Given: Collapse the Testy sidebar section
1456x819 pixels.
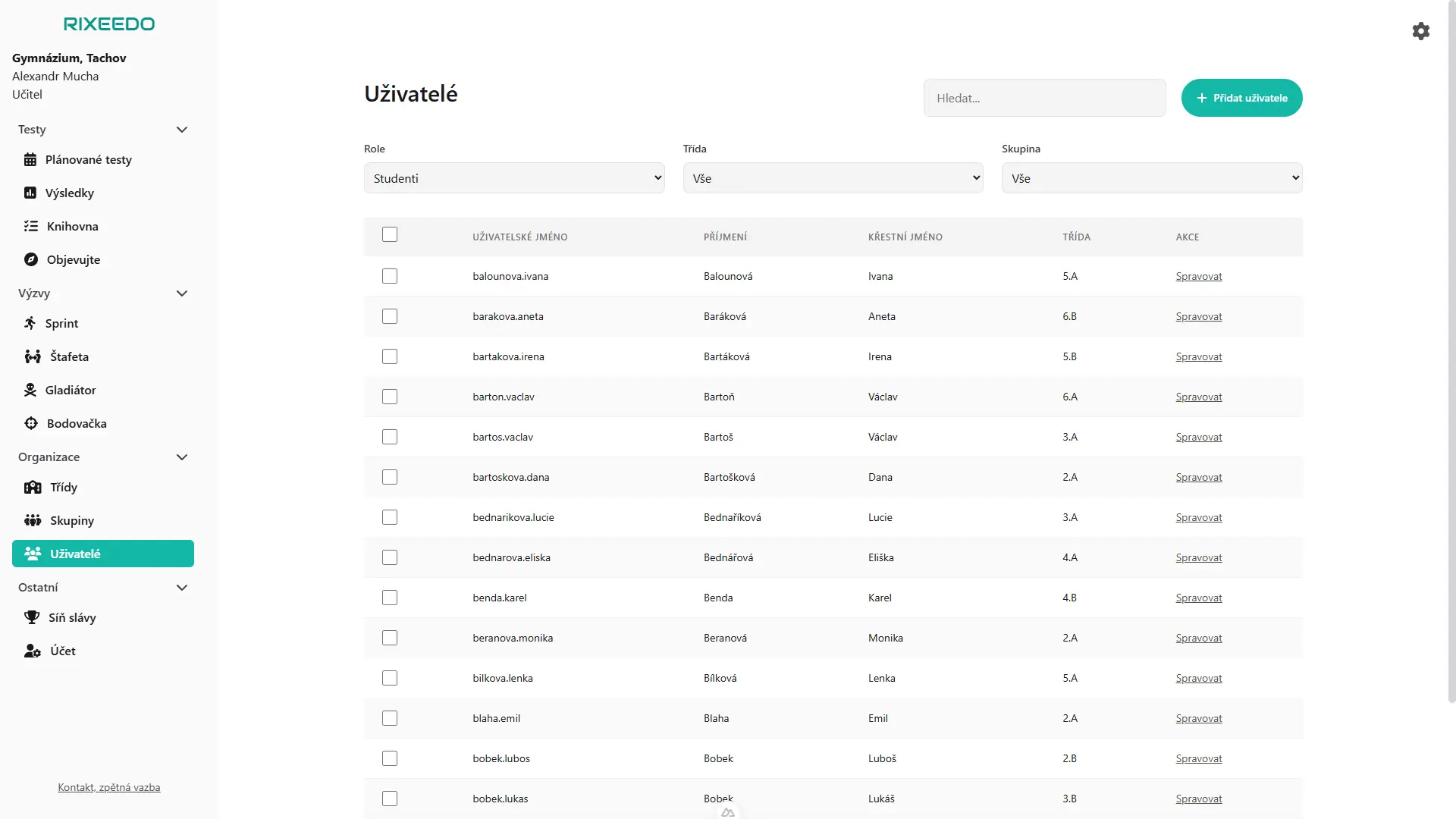Looking at the screenshot, I should [x=181, y=130].
